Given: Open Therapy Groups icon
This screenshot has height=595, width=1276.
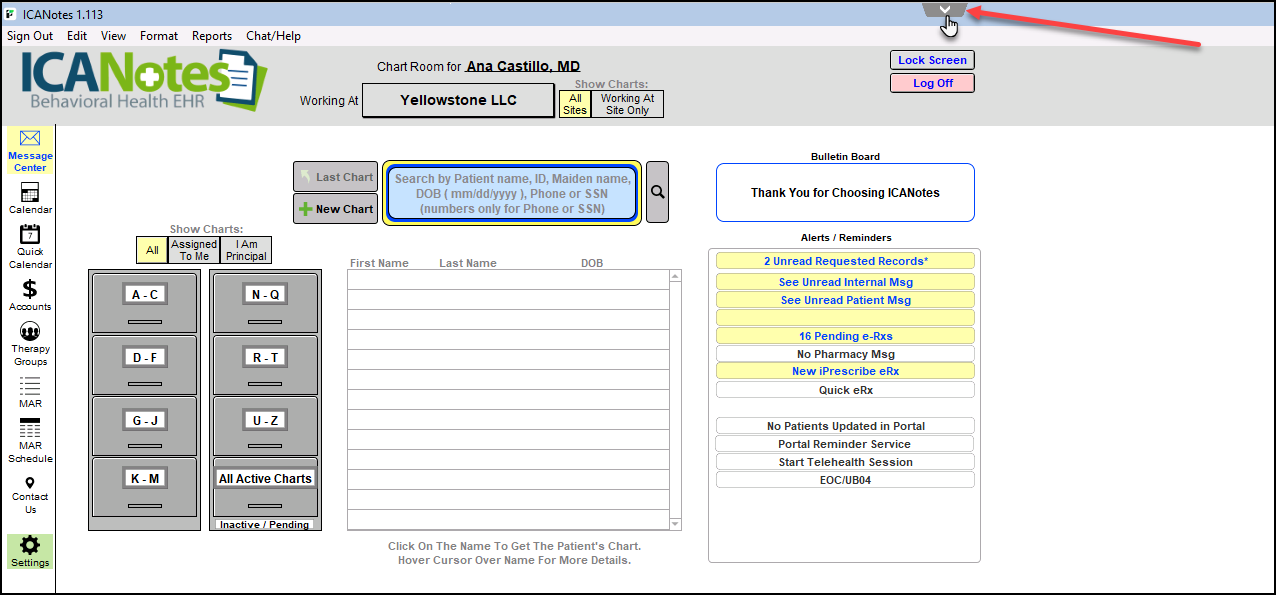Looking at the screenshot, I should click(30, 332).
